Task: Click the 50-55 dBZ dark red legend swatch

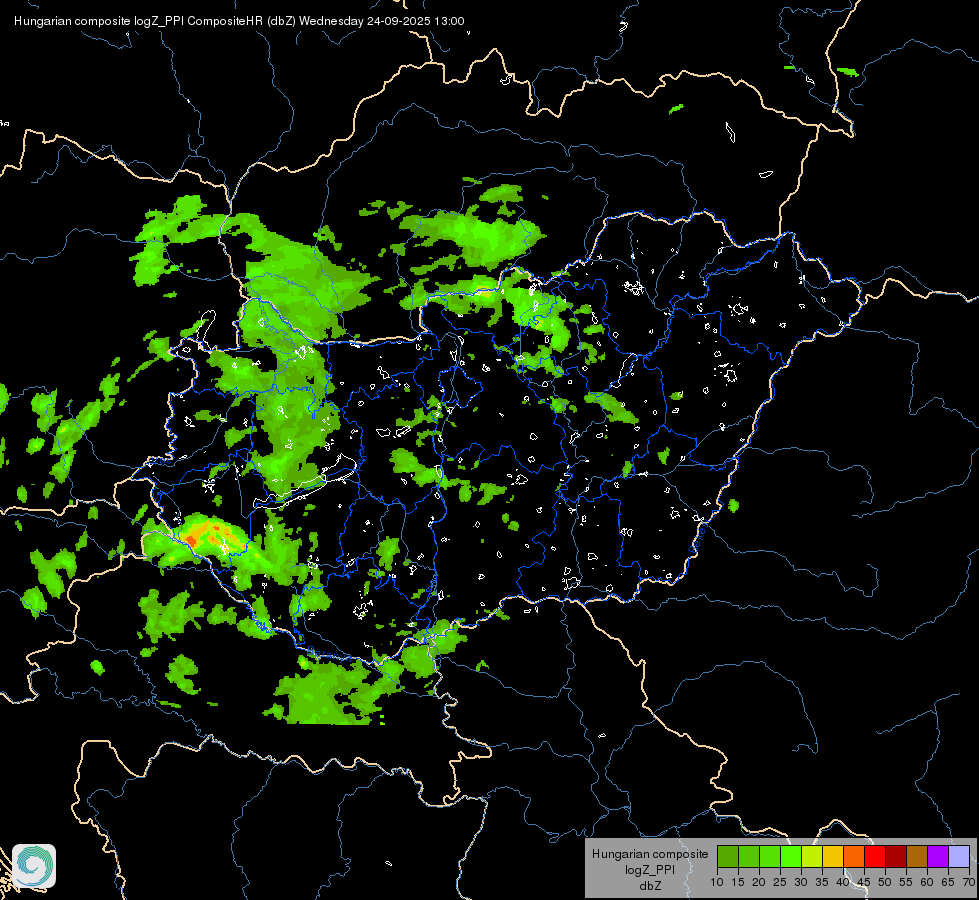Action: pyautogui.click(x=896, y=857)
